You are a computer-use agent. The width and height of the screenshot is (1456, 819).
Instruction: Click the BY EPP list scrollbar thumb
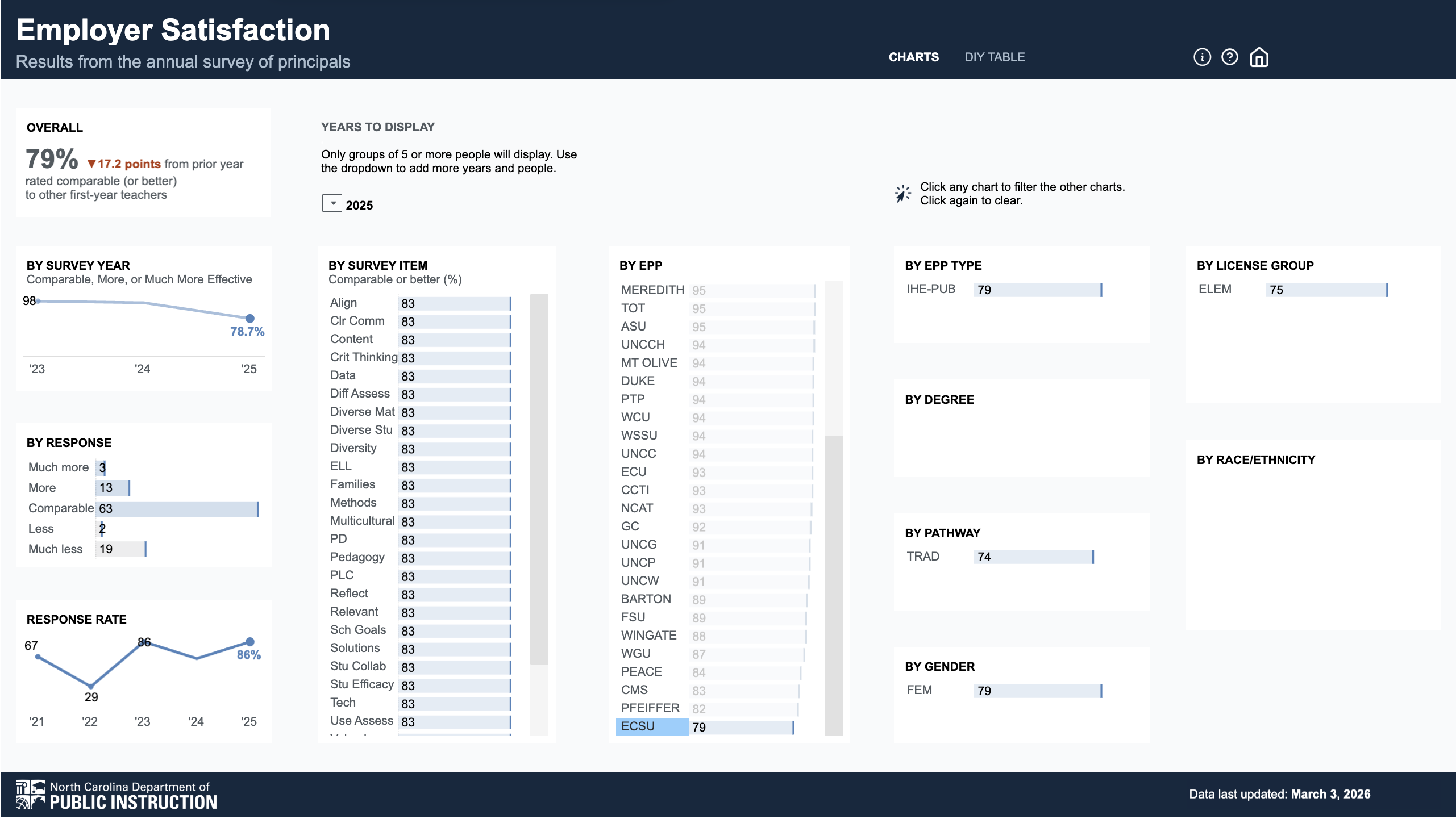[834, 585]
